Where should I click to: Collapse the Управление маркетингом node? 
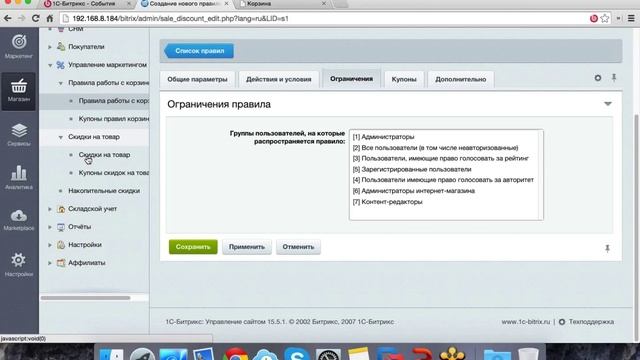tap(50, 65)
